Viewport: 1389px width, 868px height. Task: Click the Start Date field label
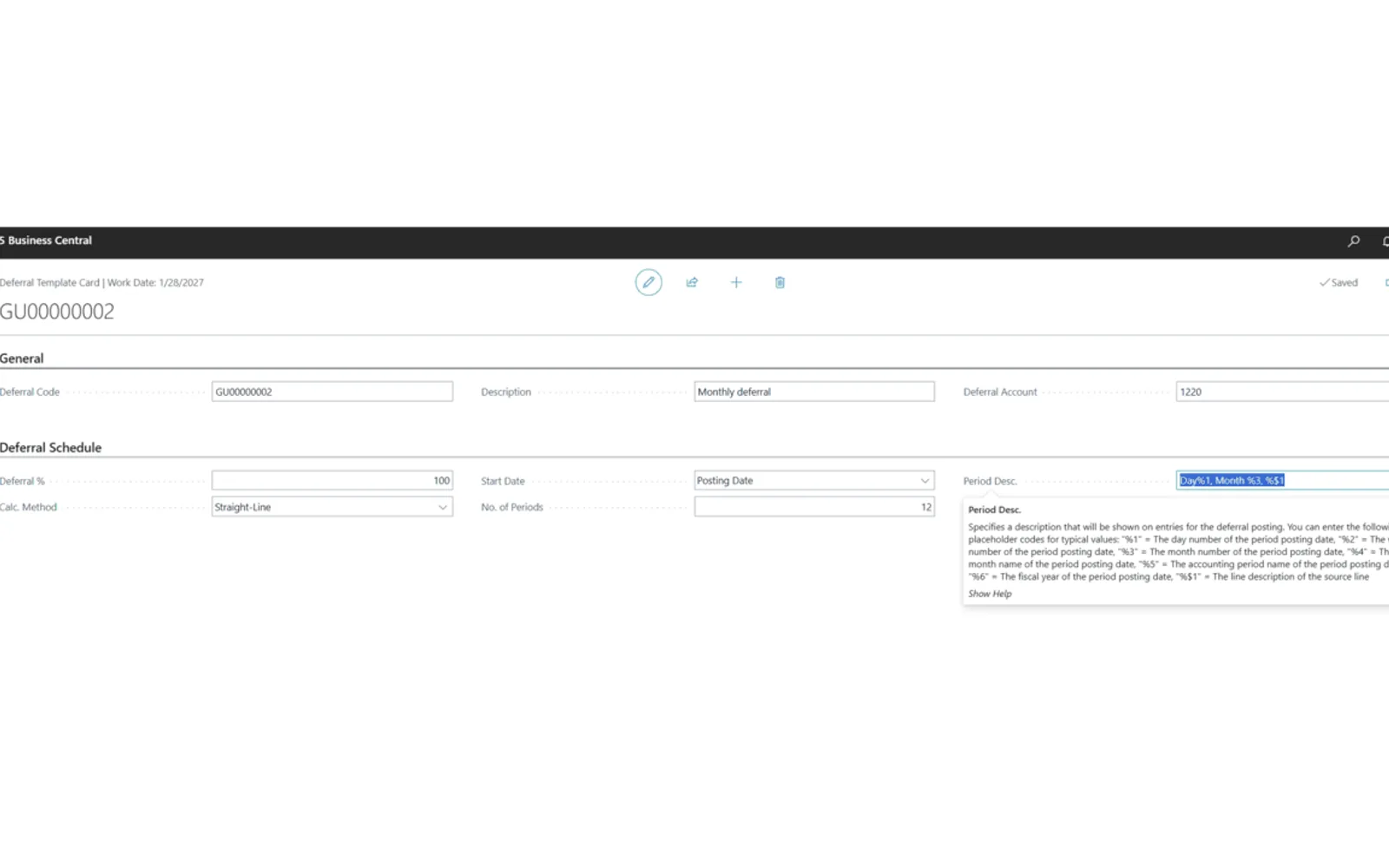pos(503,481)
